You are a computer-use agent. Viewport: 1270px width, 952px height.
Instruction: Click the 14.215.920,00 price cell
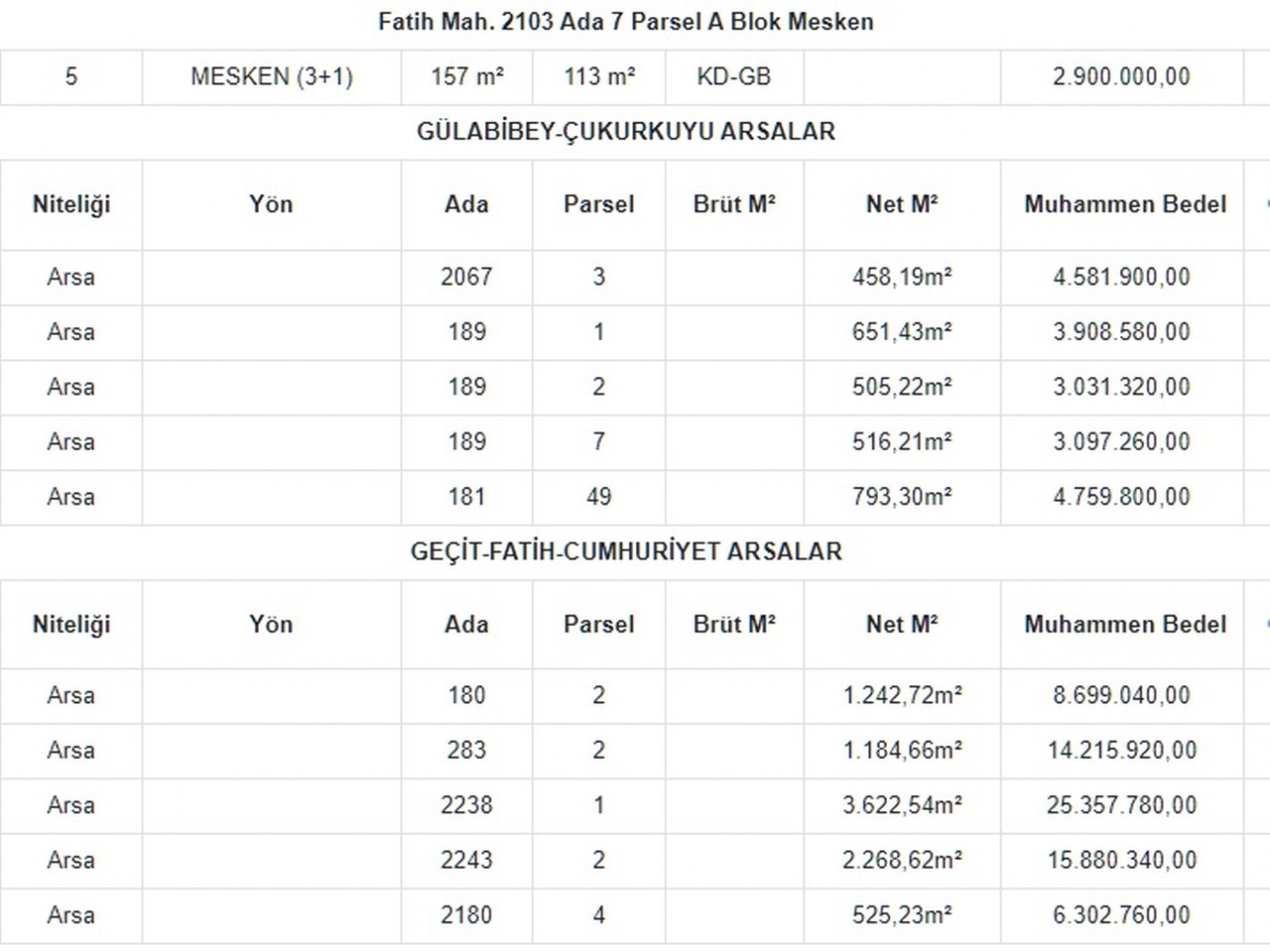pyautogui.click(x=1121, y=751)
